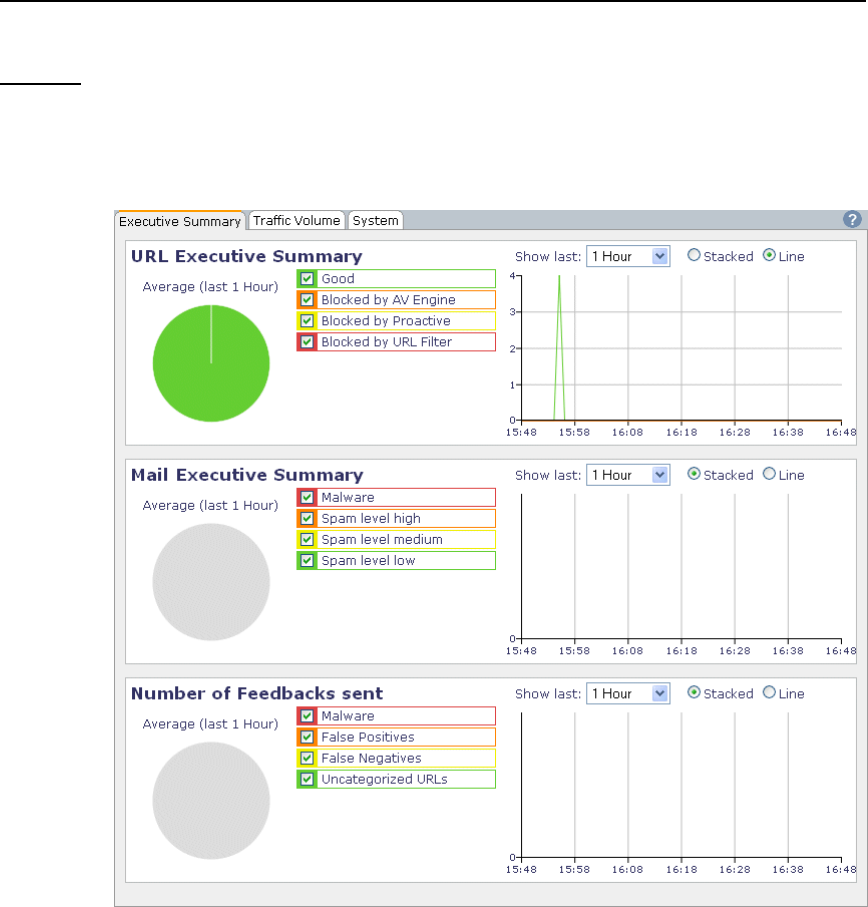Viewport: 868px width, 907px height.
Task: Select Line view for Mail Executive Summary
Action: (x=769, y=474)
